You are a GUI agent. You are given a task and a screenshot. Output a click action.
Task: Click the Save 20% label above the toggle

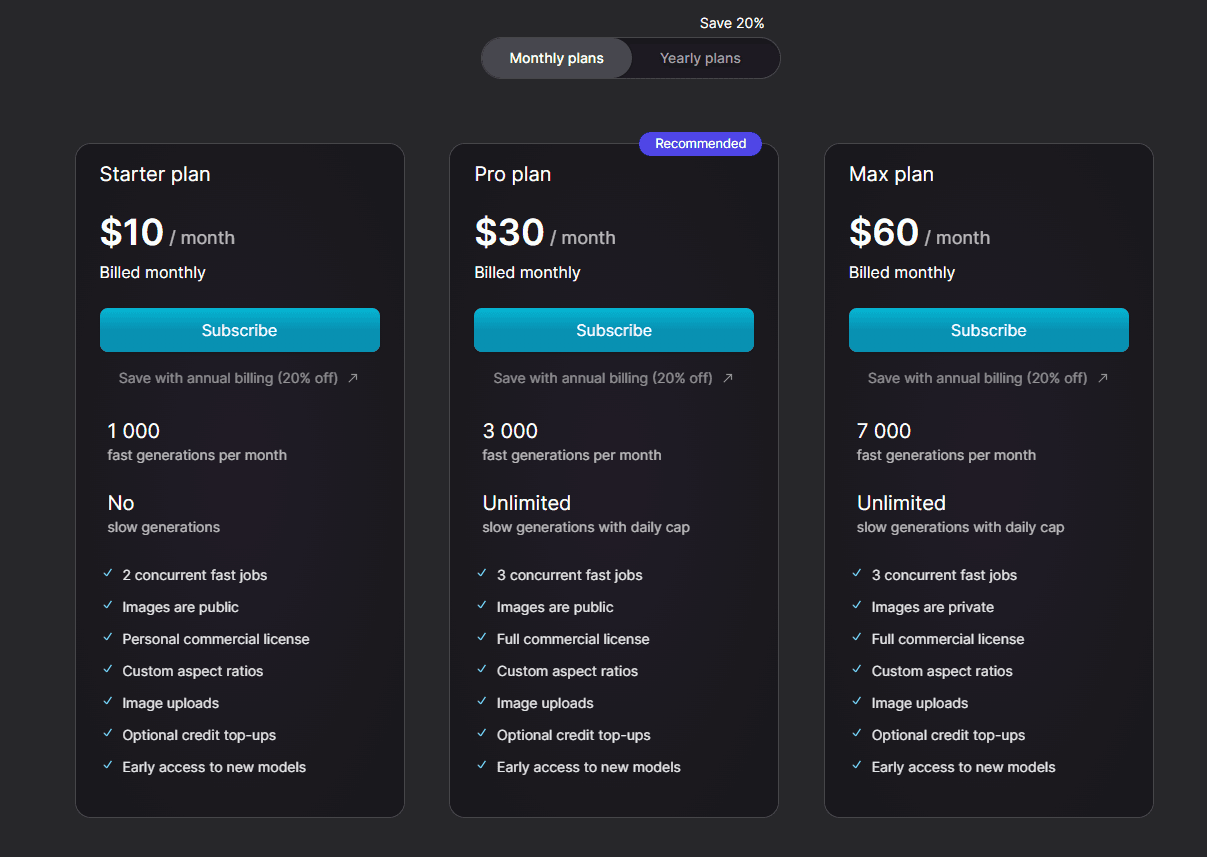pyautogui.click(x=732, y=23)
